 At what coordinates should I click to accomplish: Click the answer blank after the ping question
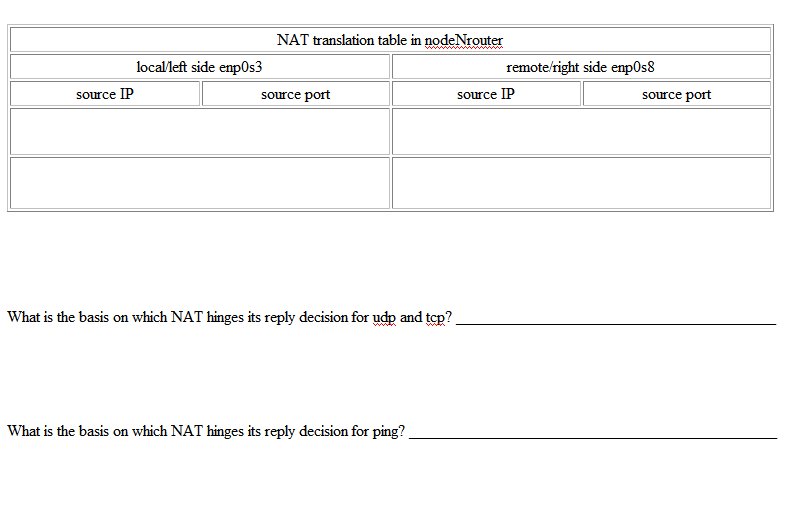click(592, 432)
